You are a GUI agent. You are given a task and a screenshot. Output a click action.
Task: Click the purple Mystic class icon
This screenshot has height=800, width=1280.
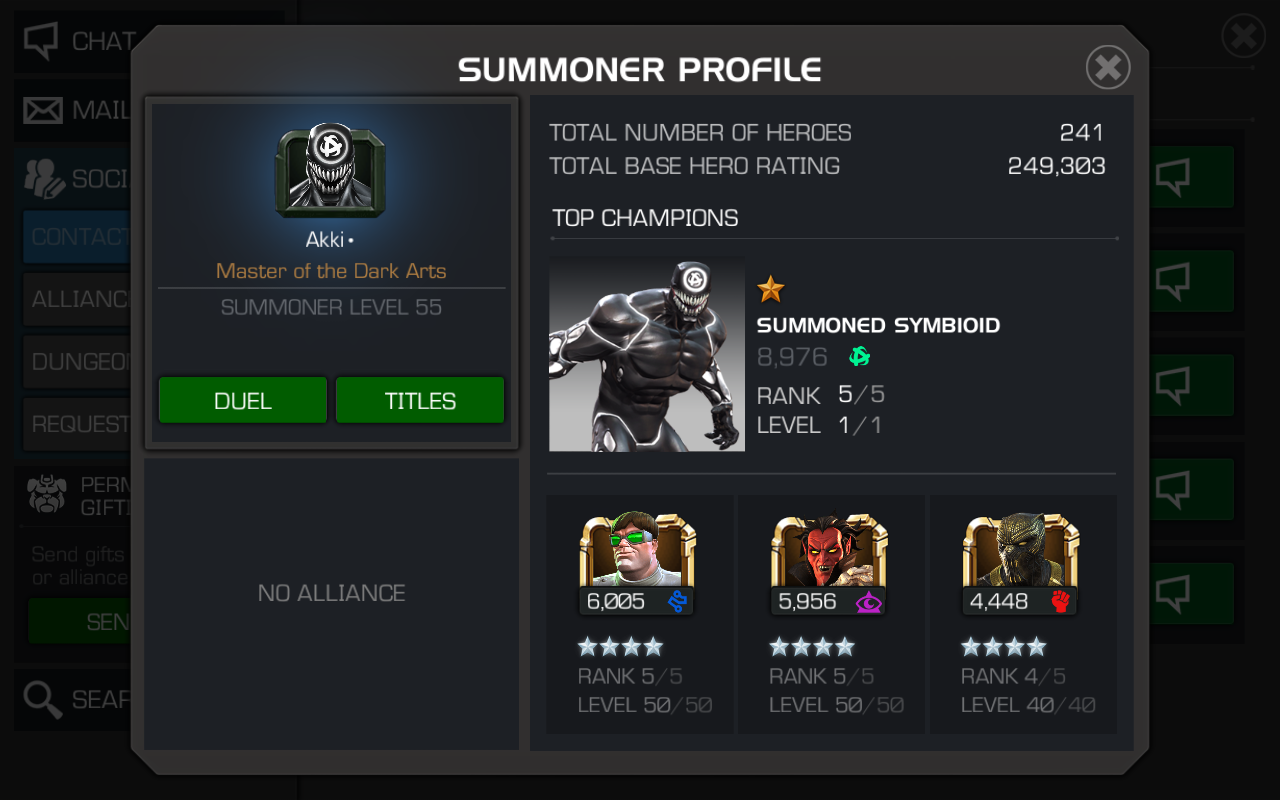(868, 601)
